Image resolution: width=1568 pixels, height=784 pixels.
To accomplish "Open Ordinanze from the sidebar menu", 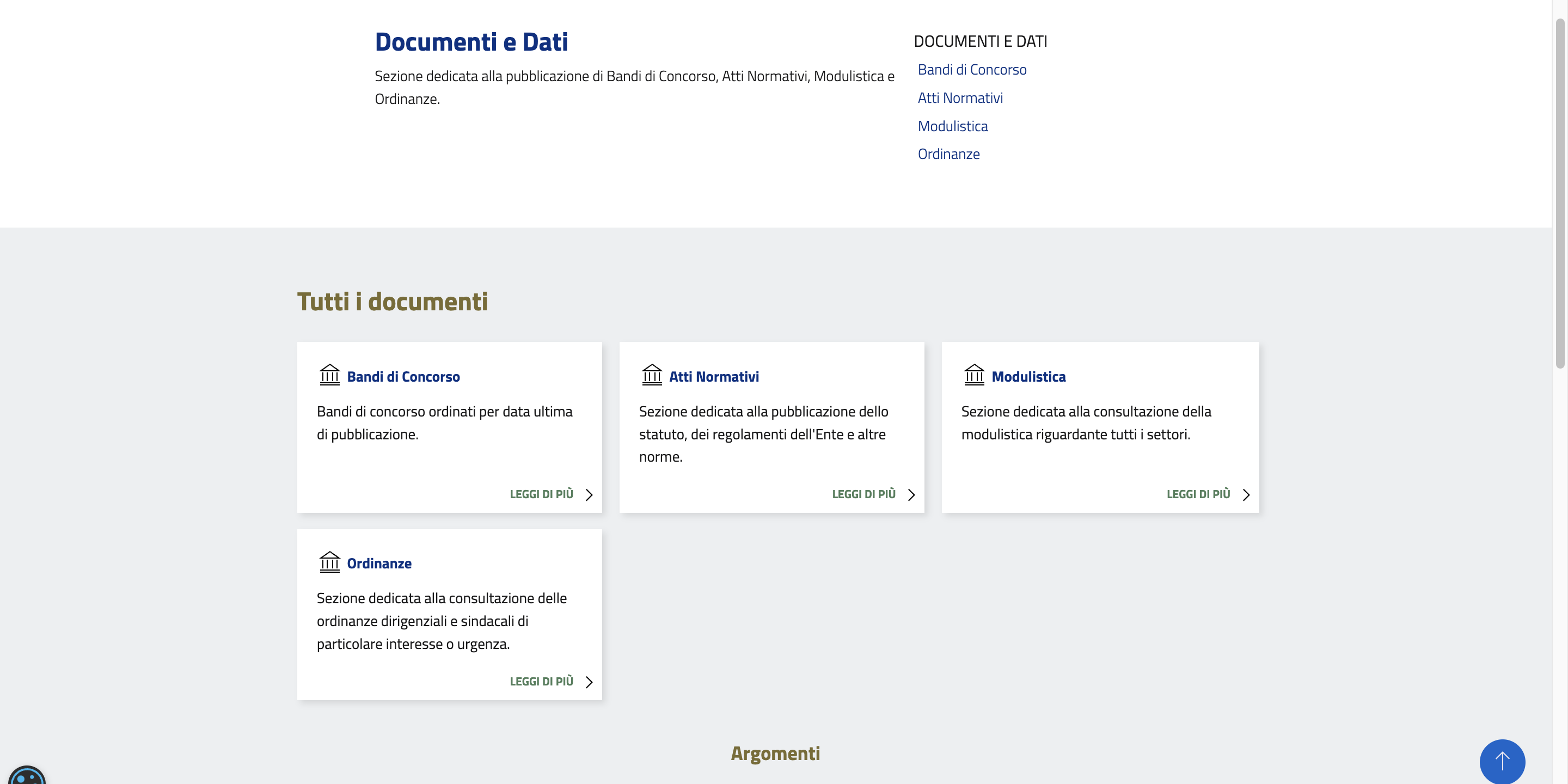I will coord(948,155).
